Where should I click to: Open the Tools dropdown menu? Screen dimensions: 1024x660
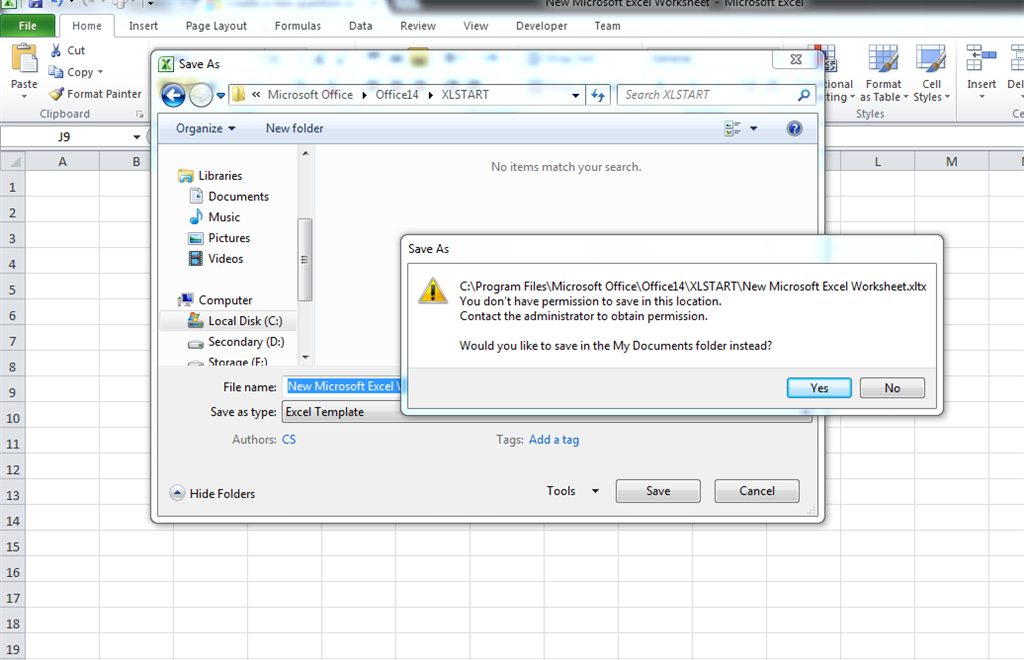(573, 491)
